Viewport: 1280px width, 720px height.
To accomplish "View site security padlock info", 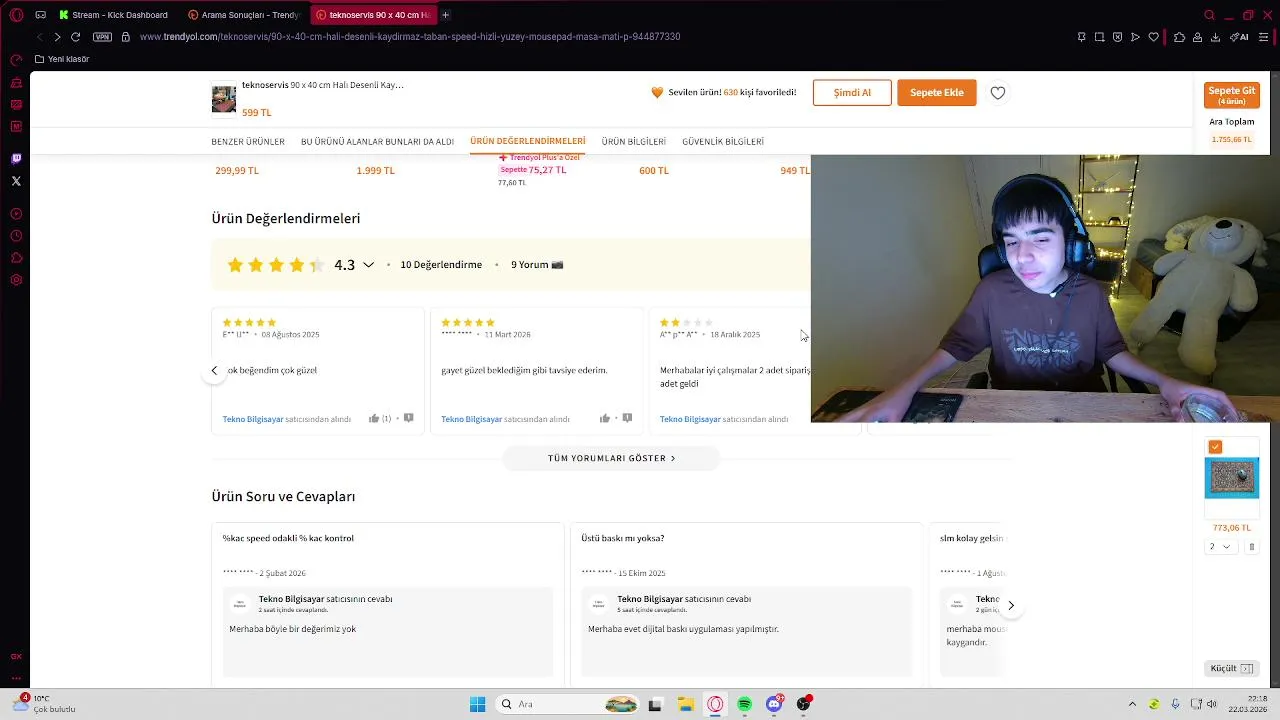I will [125, 37].
